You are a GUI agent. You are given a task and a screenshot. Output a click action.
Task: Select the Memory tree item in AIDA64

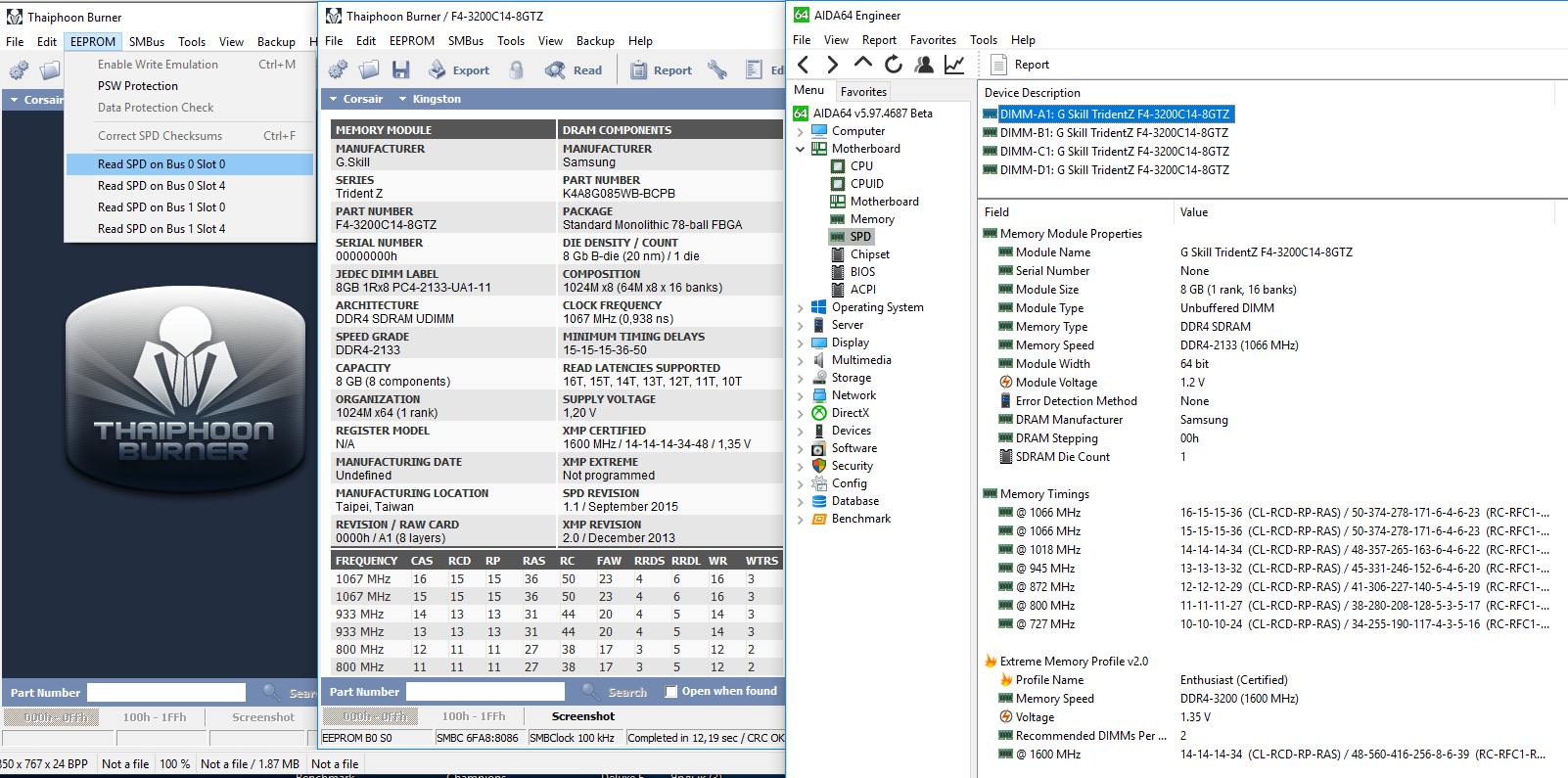point(862,218)
